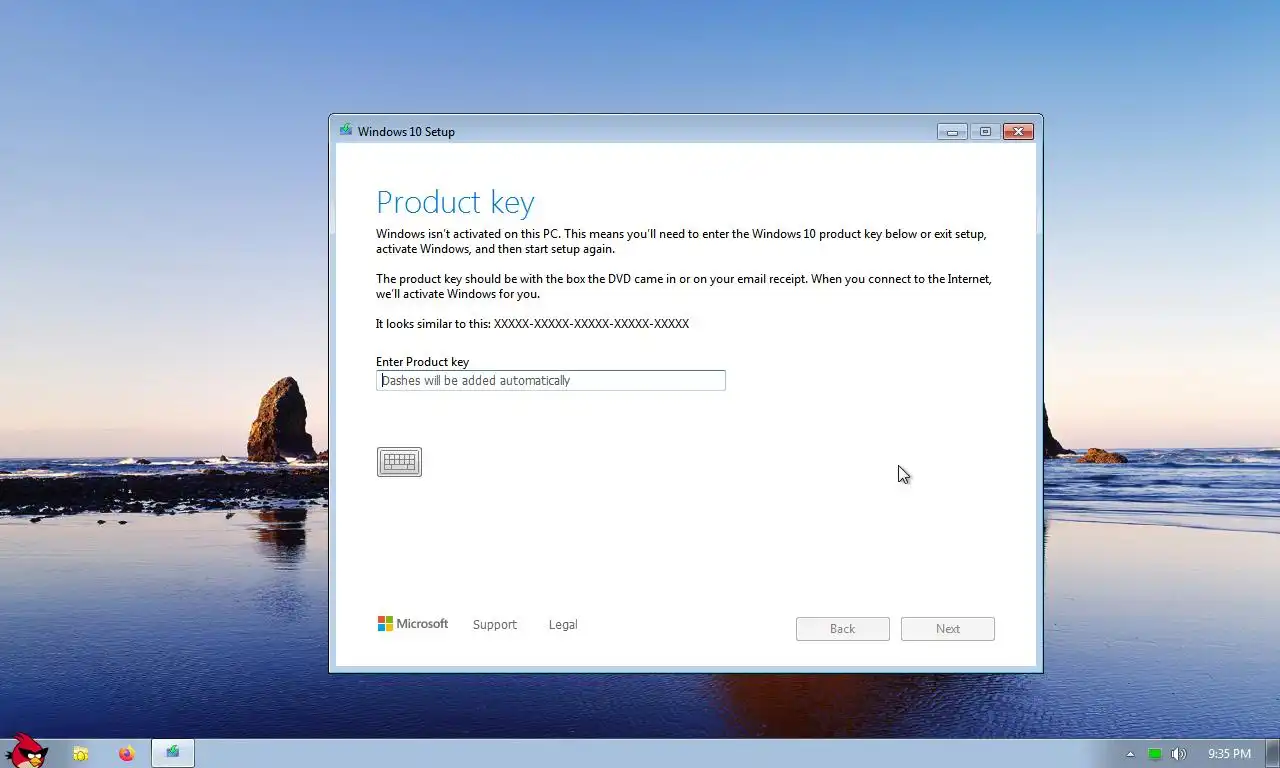Open the Legal link
The image size is (1280, 768).
click(x=563, y=624)
